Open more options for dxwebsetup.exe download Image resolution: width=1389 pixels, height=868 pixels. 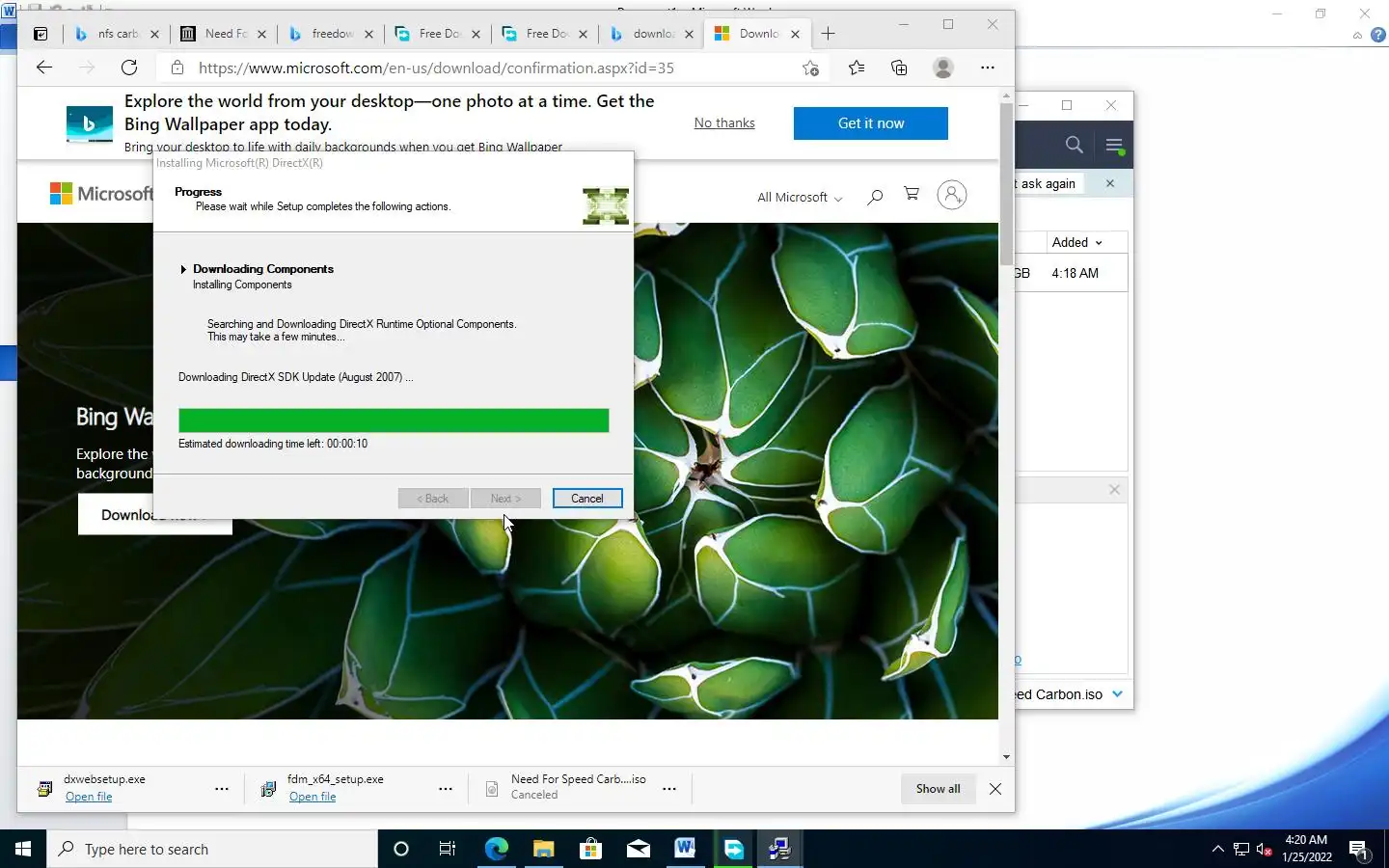point(222,789)
